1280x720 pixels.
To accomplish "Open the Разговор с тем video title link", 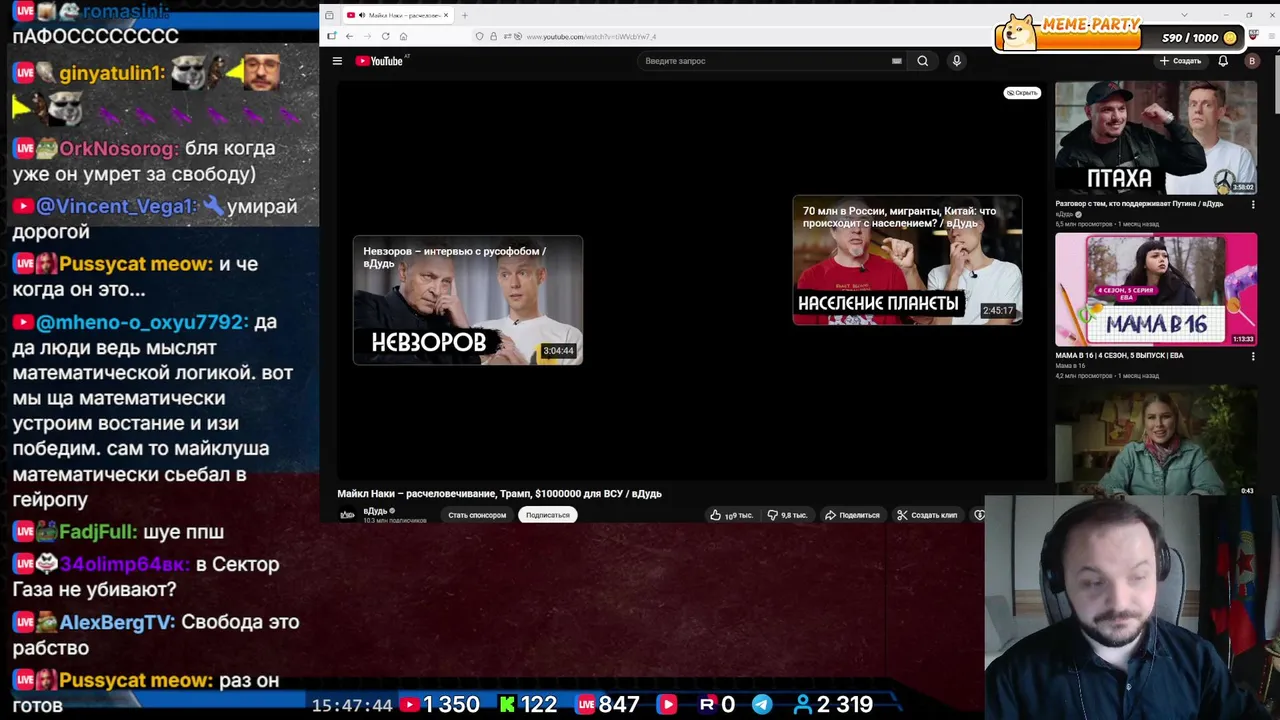I will click(x=1139, y=204).
